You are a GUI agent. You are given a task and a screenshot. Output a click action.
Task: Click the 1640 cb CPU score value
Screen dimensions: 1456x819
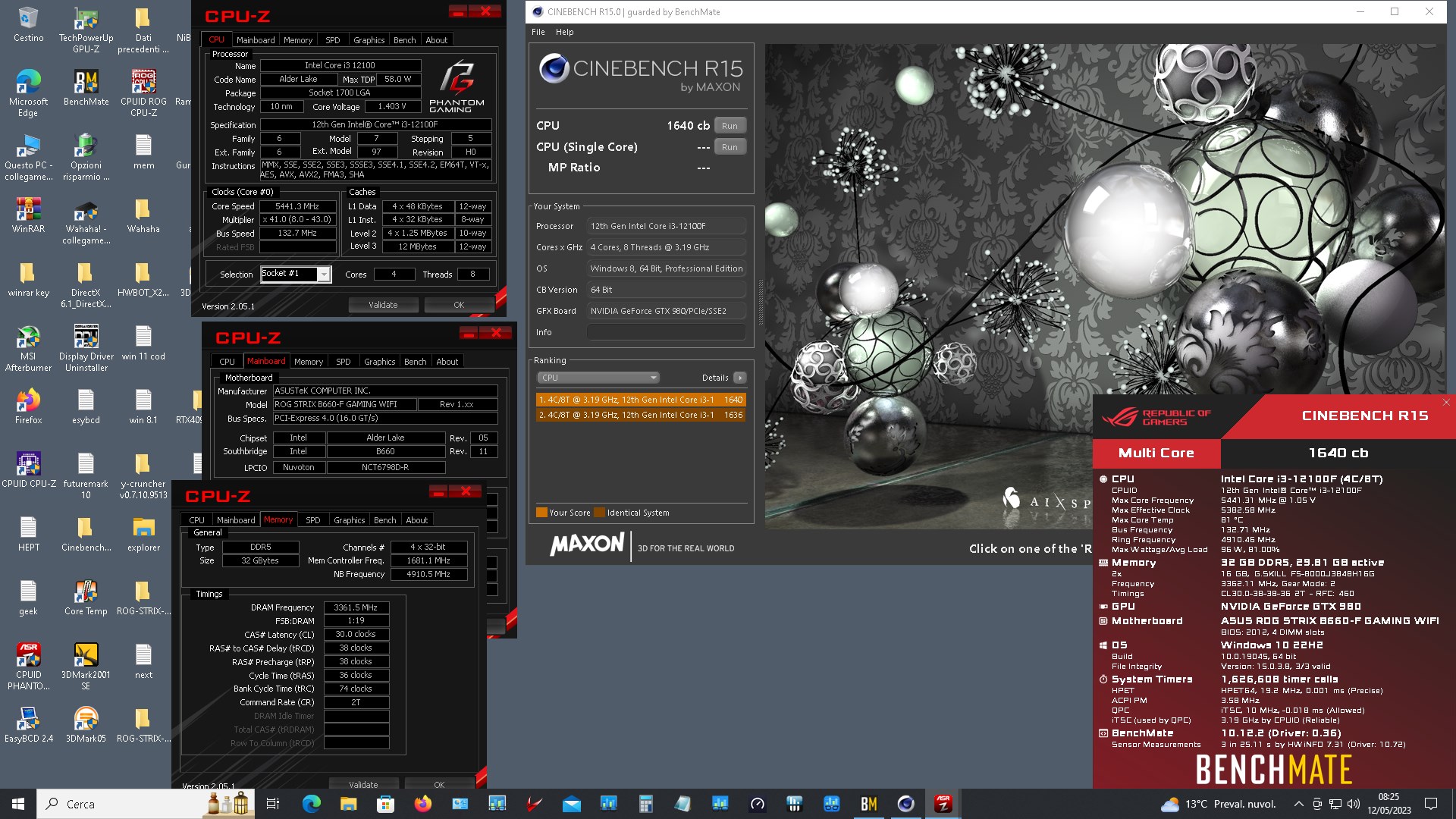point(688,126)
